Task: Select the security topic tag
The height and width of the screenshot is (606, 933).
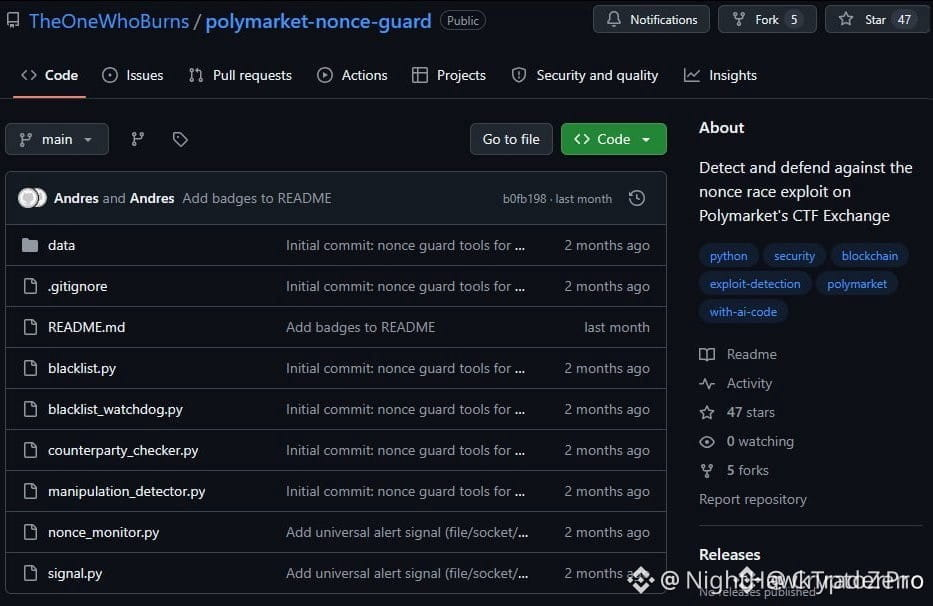Action: pyautogui.click(x=794, y=256)
